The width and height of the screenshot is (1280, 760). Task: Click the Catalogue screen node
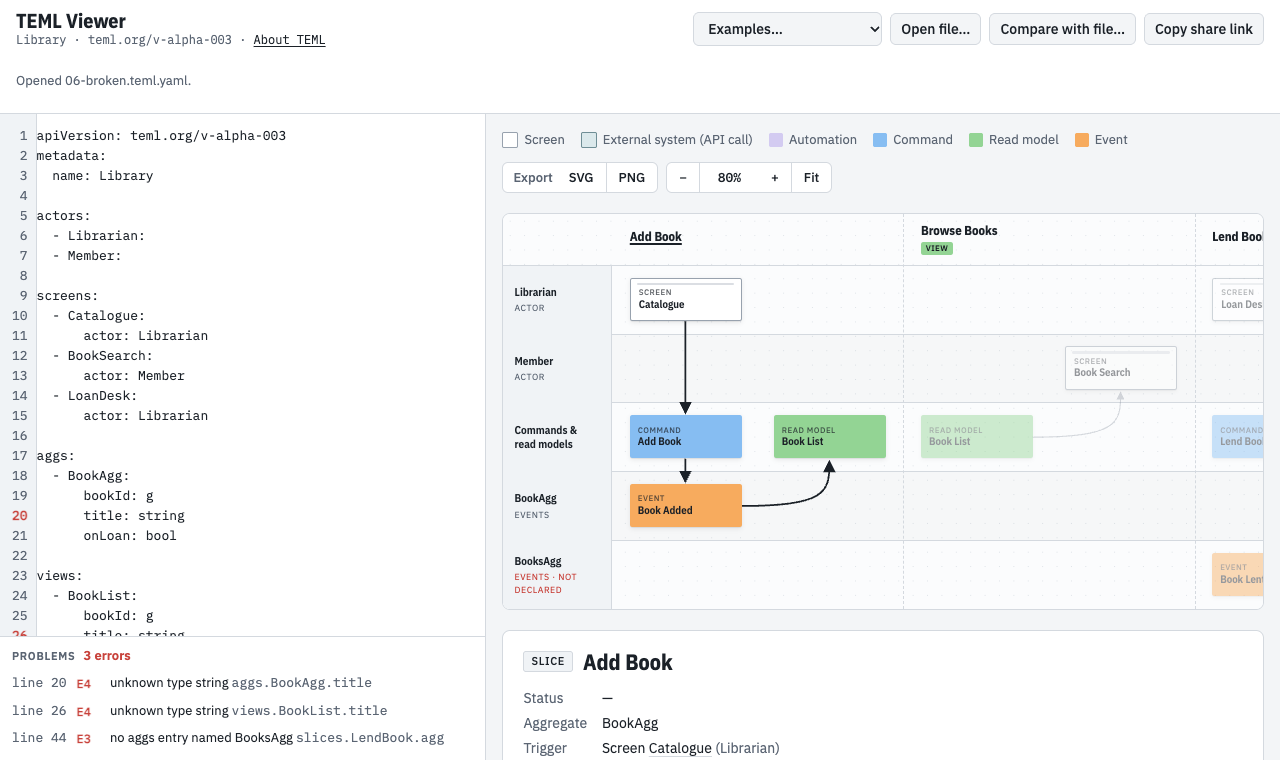[x=686, y=299]
